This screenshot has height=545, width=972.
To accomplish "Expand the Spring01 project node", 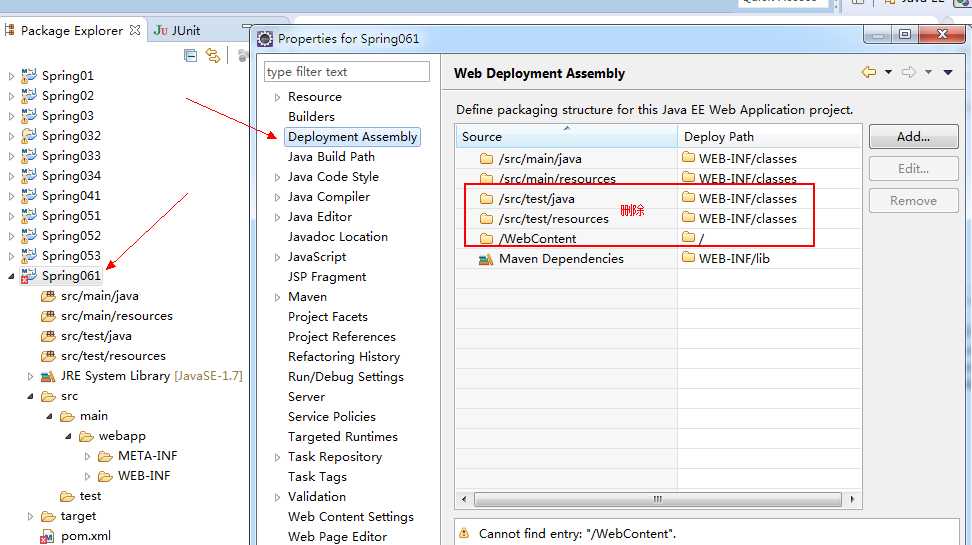I will click(x=11, y=76).
